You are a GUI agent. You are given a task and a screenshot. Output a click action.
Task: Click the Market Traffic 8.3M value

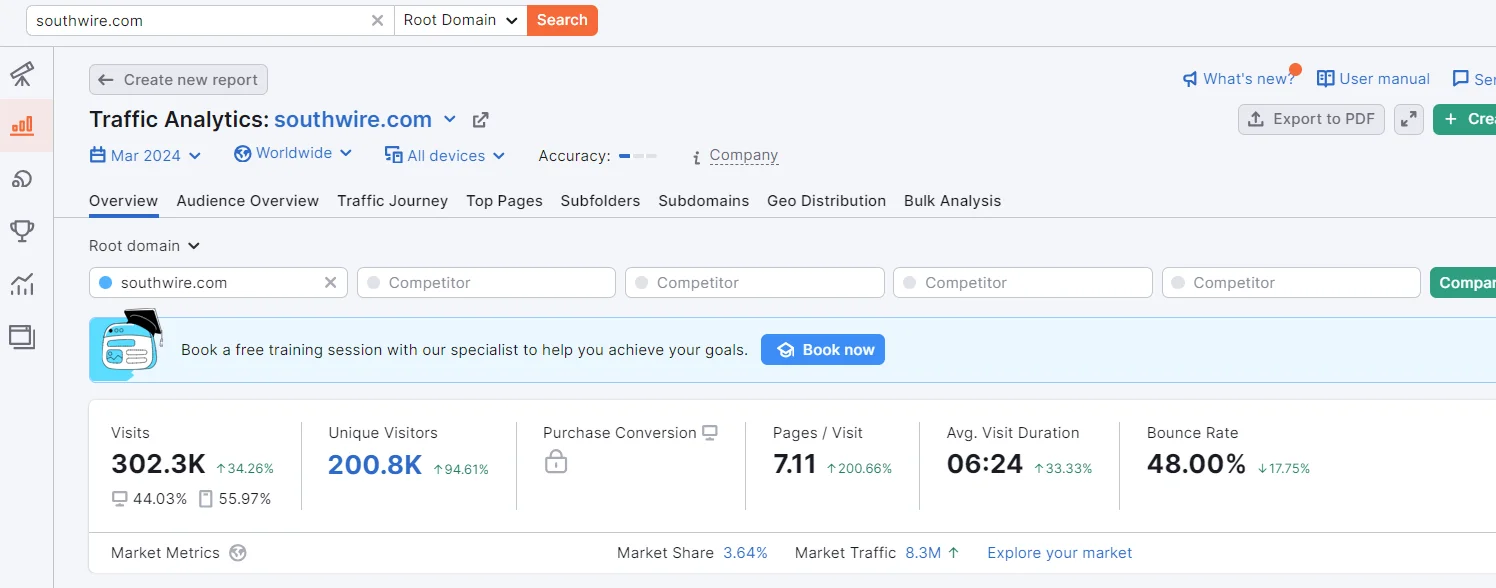pos(923,553)
